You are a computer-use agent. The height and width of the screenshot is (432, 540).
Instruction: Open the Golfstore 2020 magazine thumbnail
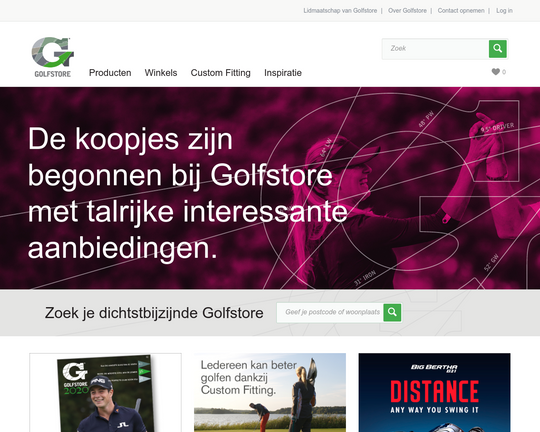tap(105, 393)
